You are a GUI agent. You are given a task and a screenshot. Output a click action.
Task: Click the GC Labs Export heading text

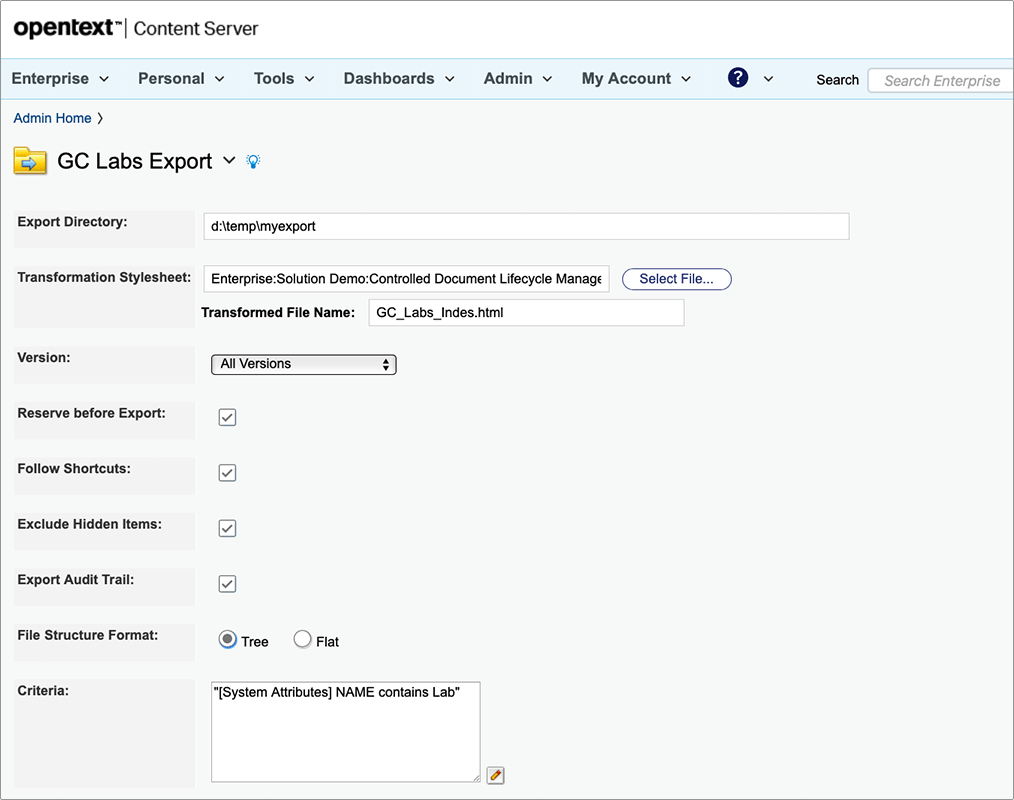point(135,161)
